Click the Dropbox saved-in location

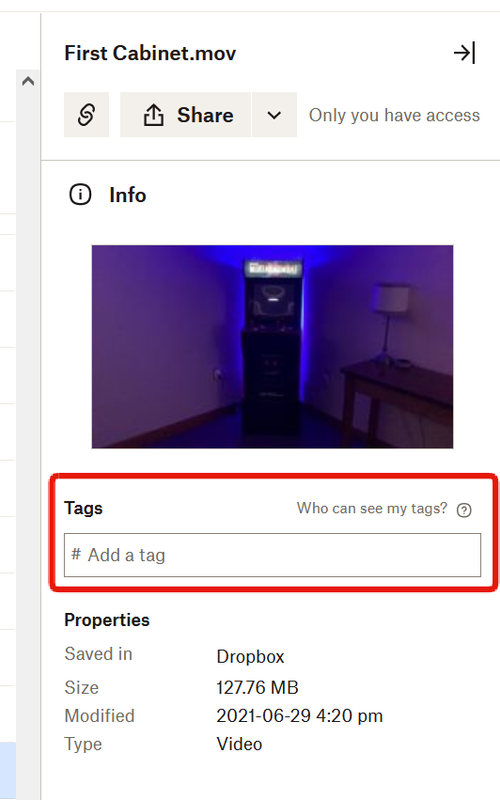point(250,657)
